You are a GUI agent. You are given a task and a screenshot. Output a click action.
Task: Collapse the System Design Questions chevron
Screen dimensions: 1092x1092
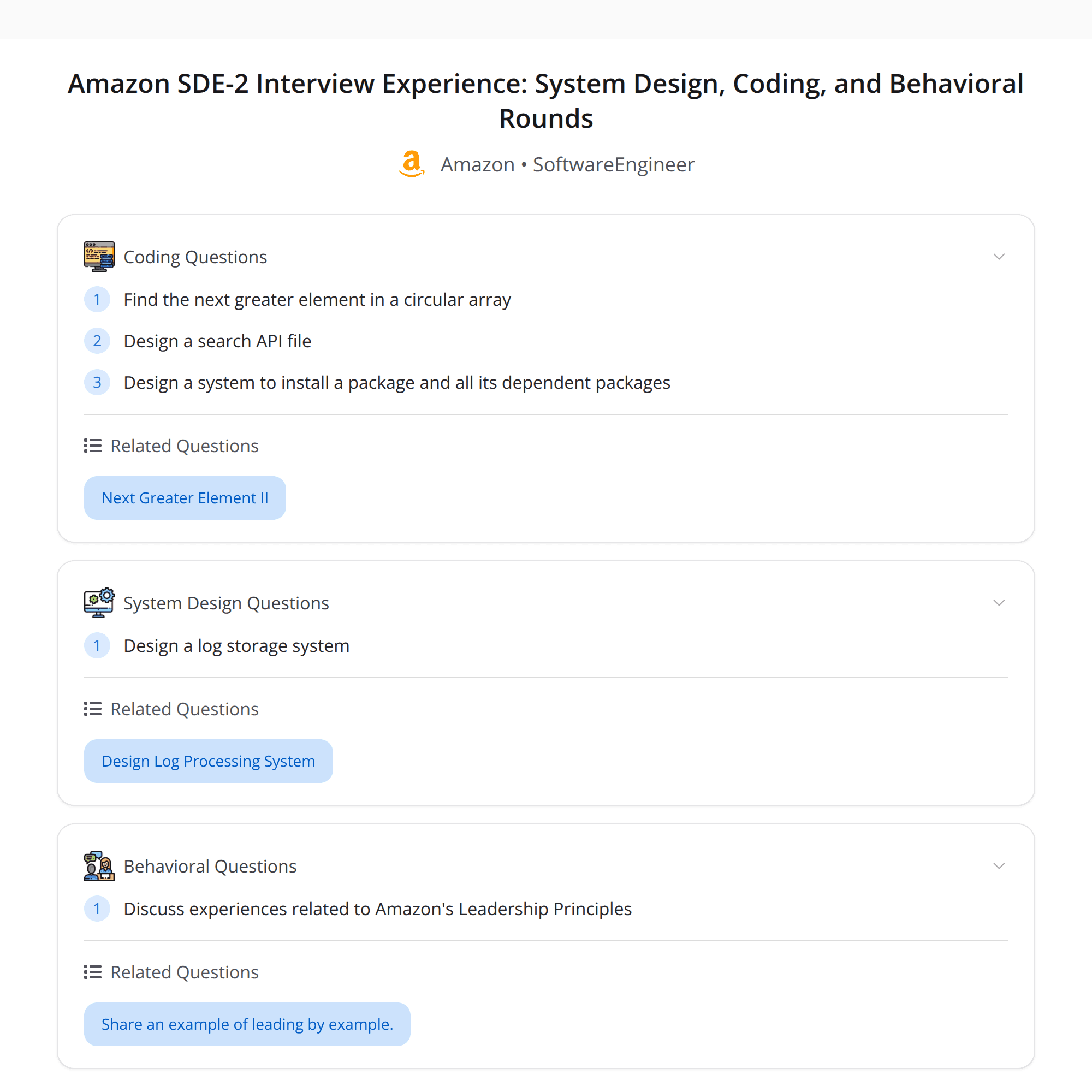coord(999,603)
